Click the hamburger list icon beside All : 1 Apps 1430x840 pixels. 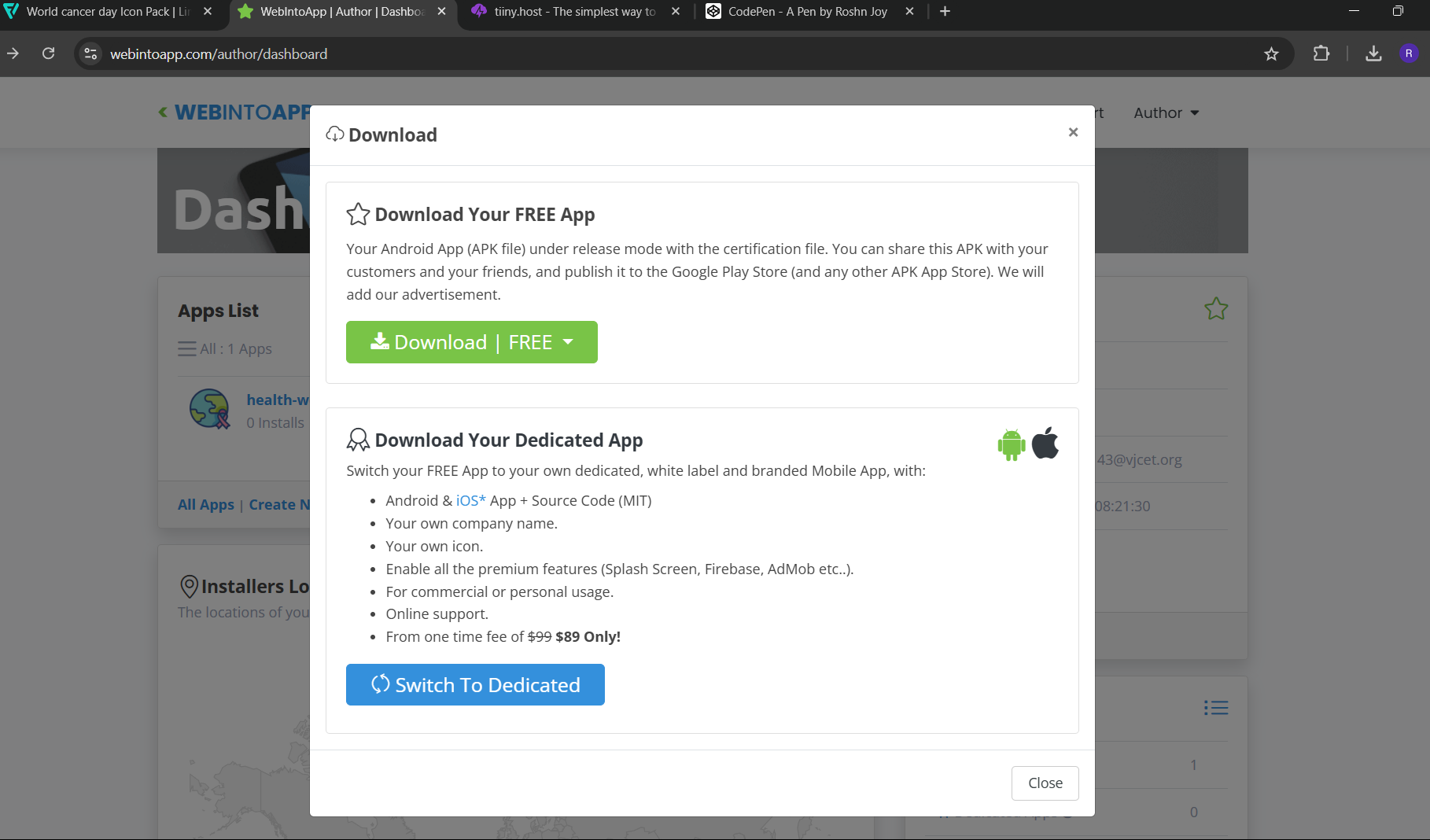[x=186, y=348]
